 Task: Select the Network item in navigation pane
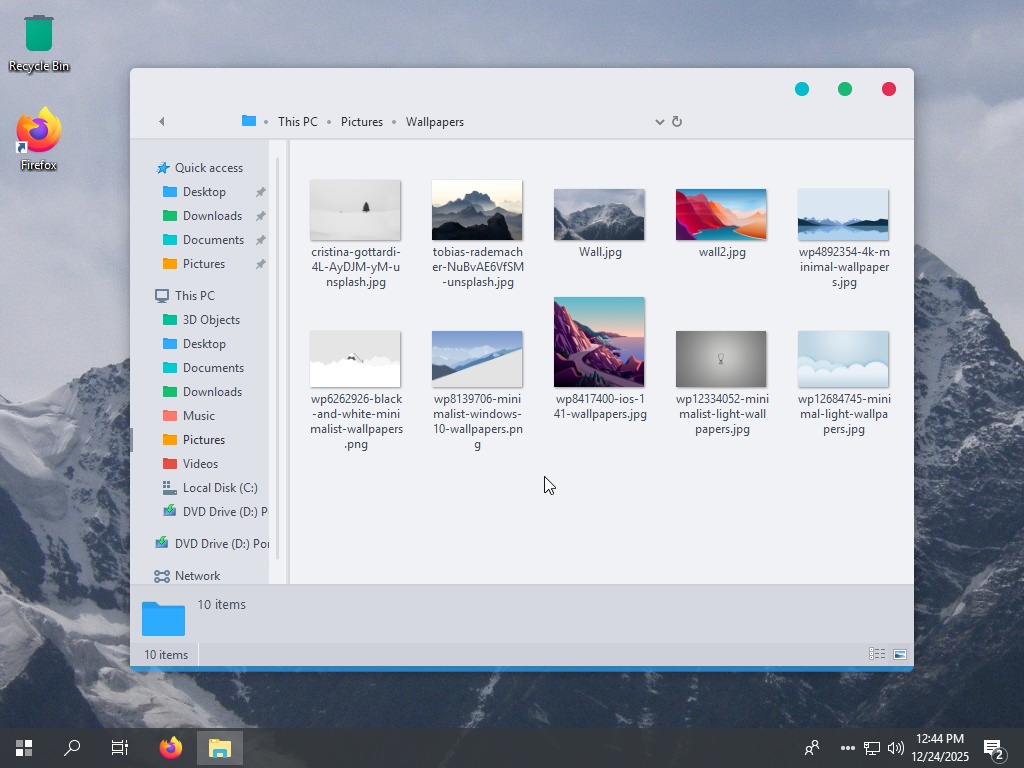pos(197,576)
